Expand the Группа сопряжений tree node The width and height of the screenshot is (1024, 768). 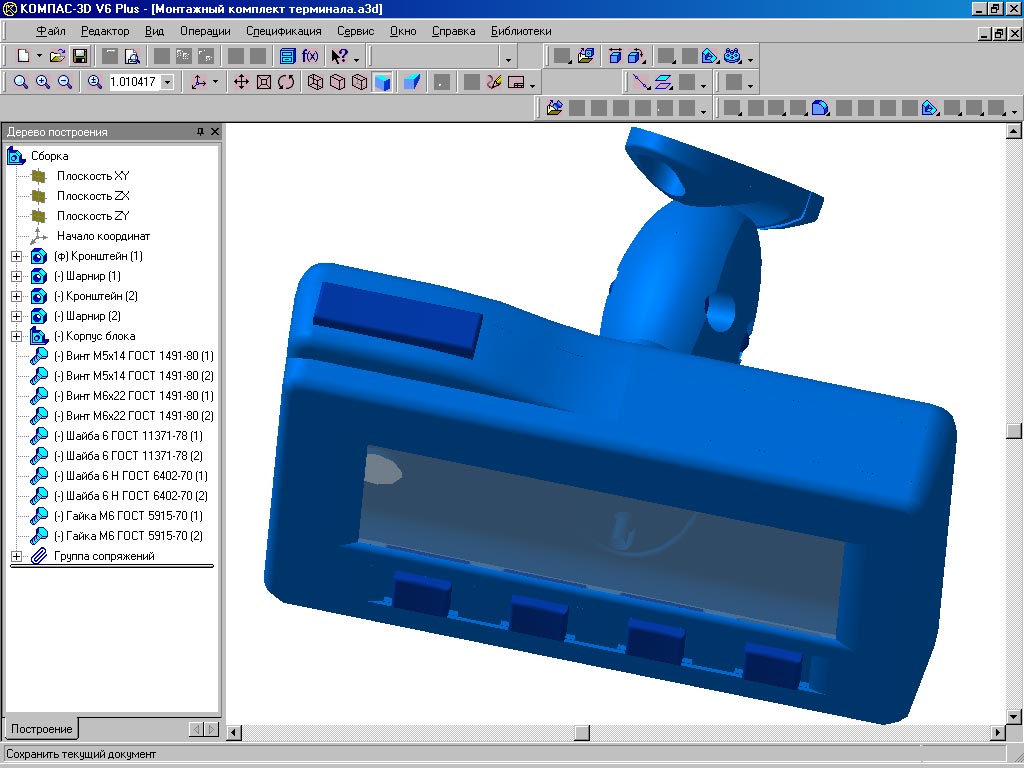[16, 556]
